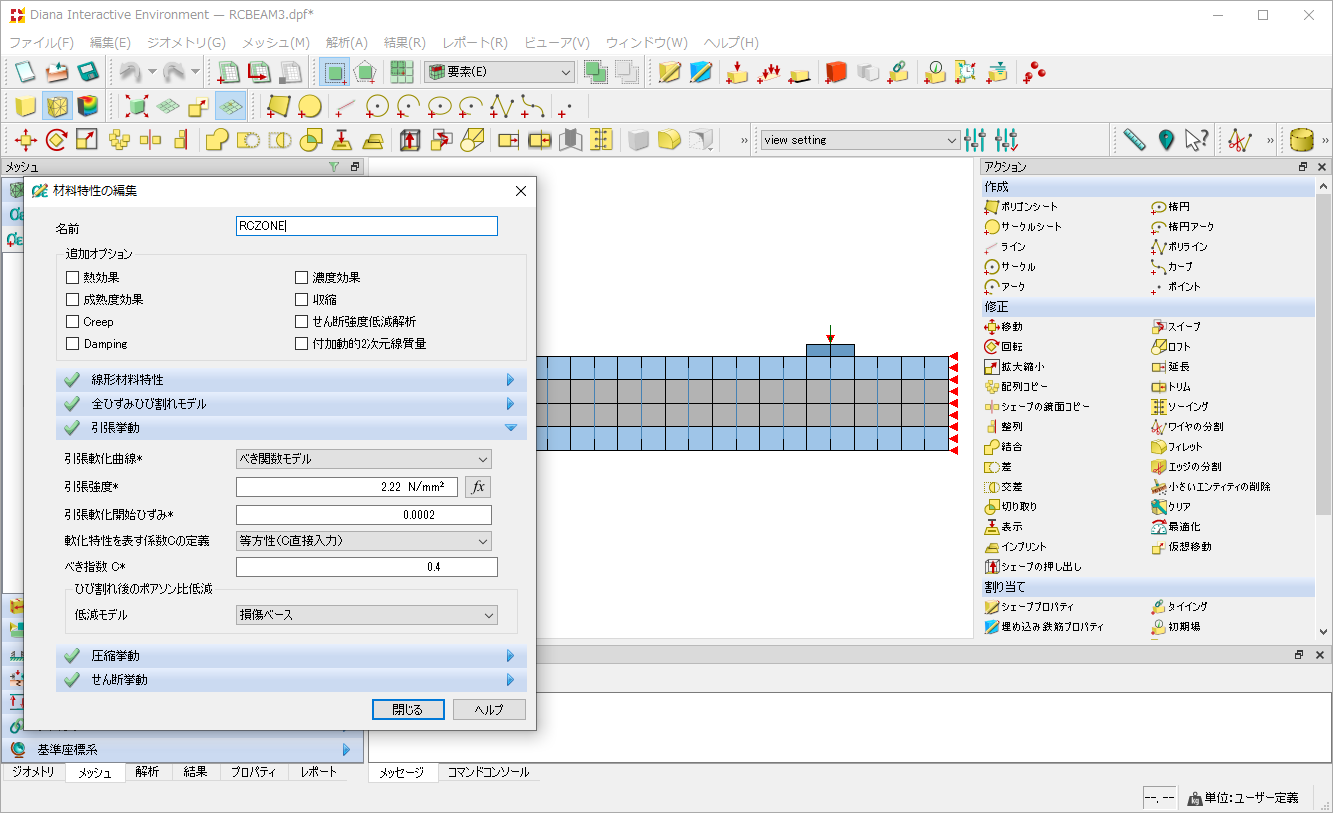Click the フィレット action in the Actions panel
Screen dimensions: 1333x813
coord(1185,447)
